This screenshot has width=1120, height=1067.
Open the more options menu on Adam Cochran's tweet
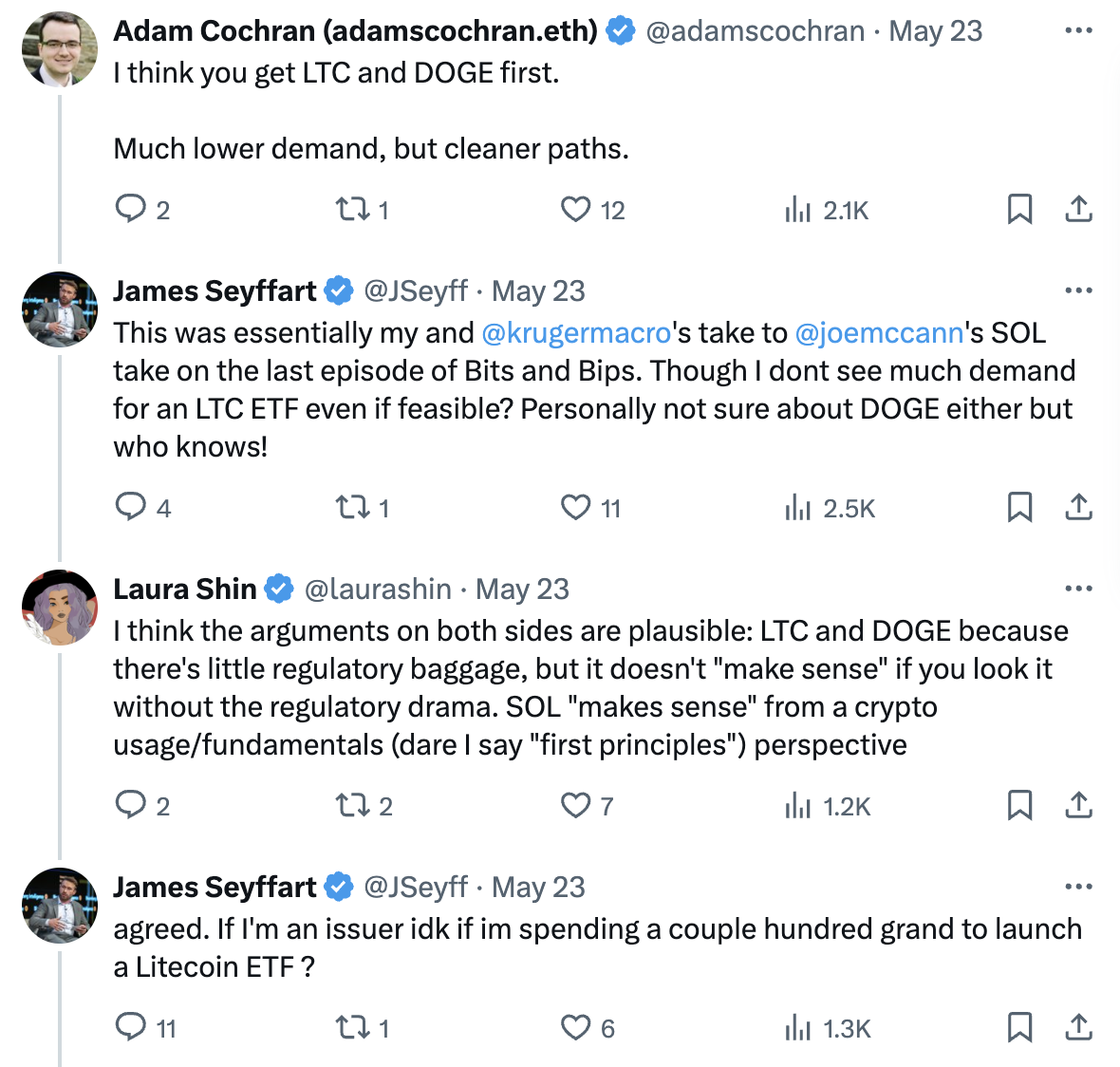tap(1078, 28)
